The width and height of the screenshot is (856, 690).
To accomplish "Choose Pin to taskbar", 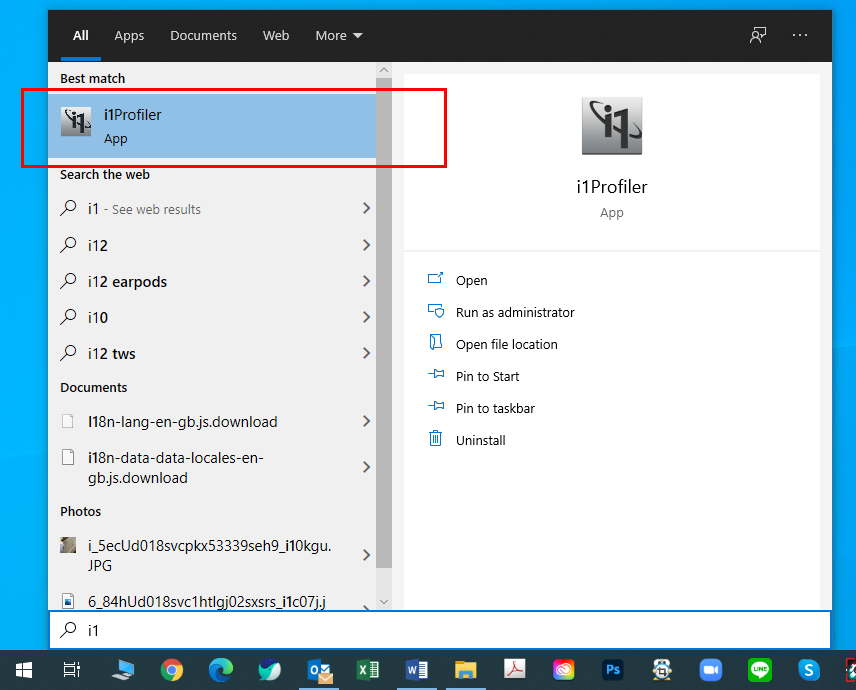I will 495,408.
